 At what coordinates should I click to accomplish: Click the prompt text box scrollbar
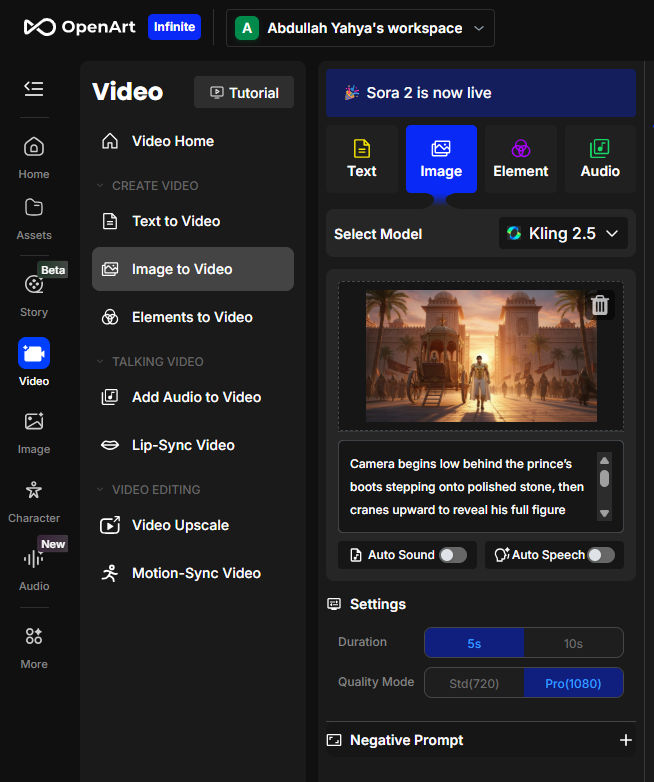point(604,480)
